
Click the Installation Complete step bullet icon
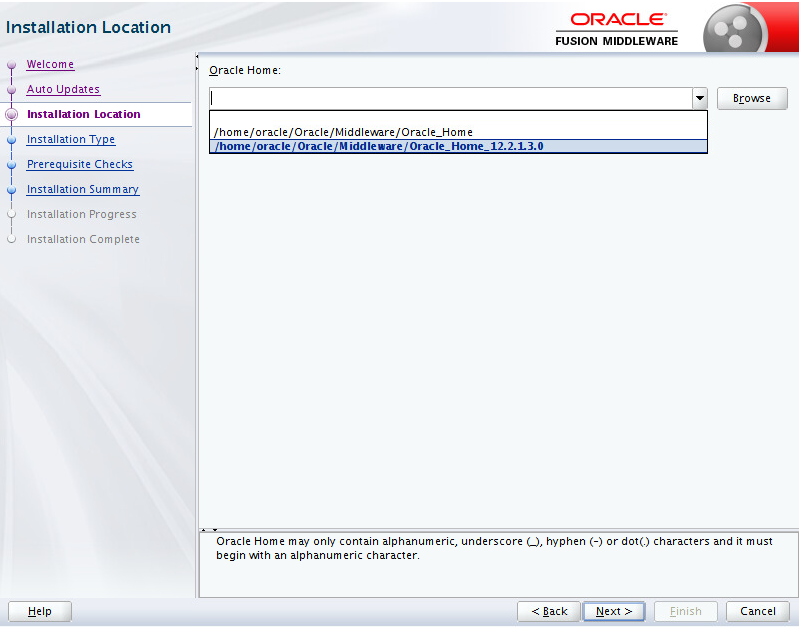pos(11,239)
